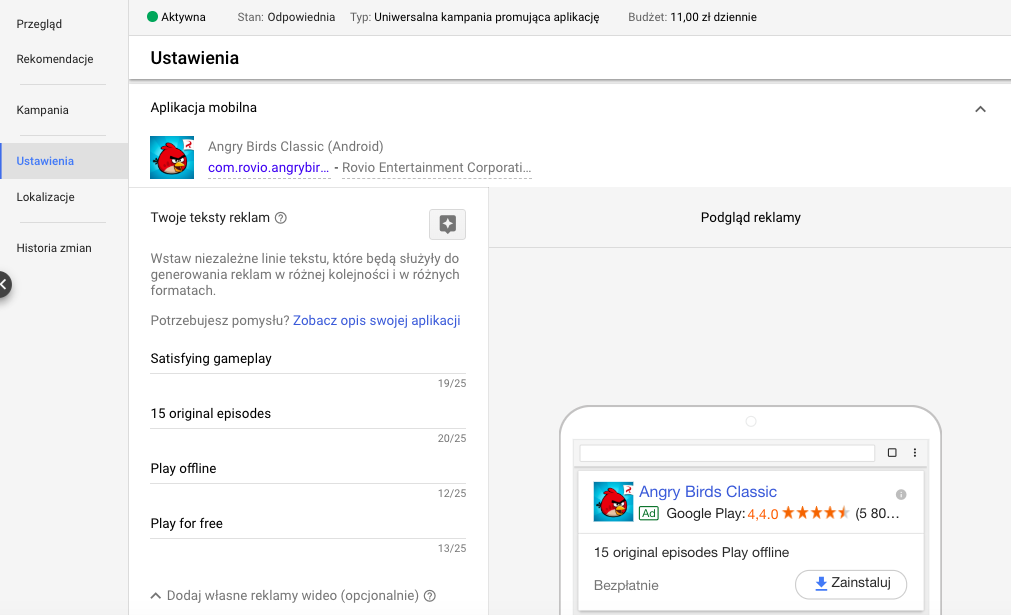Go to Lokalizacje in the sidebar
This screenshot has width=1011, height=615.
click(x=45, y=197)
